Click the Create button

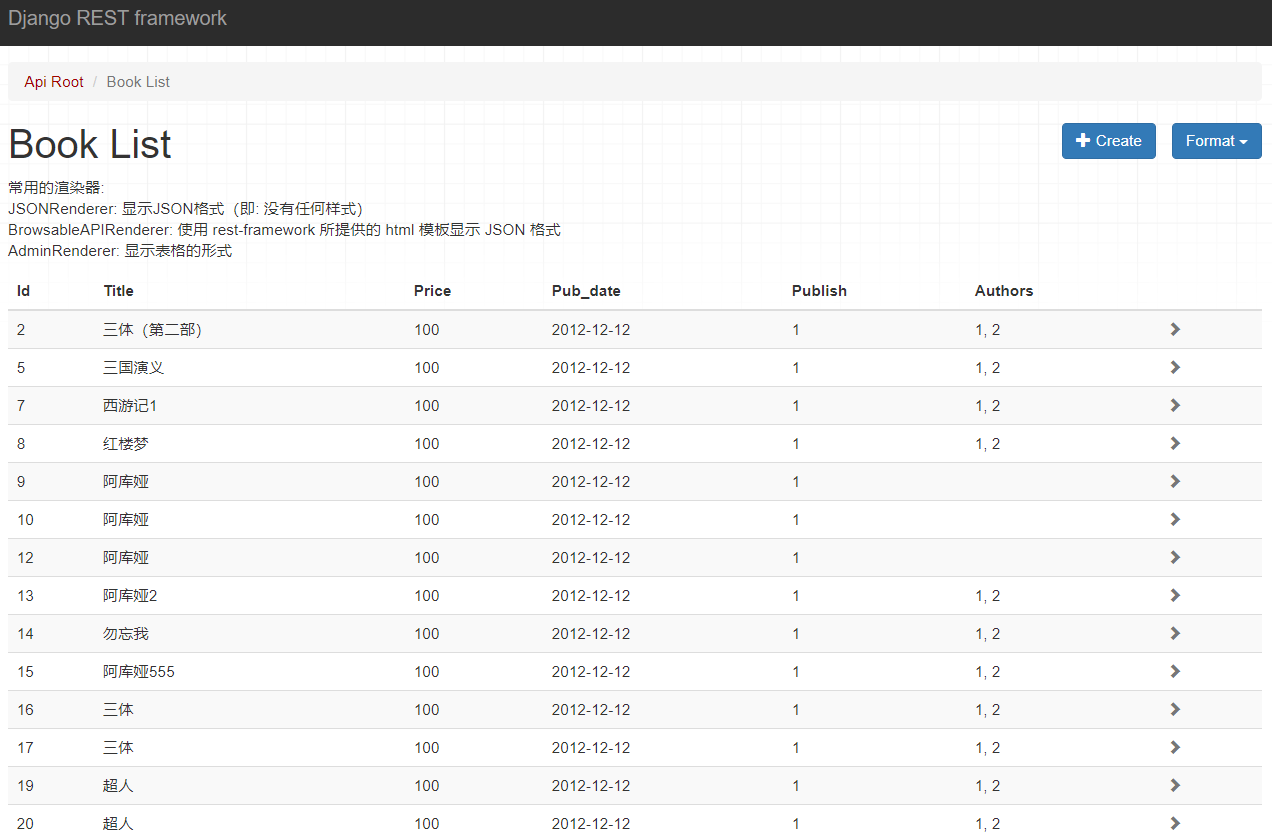tap(1108, 141)
